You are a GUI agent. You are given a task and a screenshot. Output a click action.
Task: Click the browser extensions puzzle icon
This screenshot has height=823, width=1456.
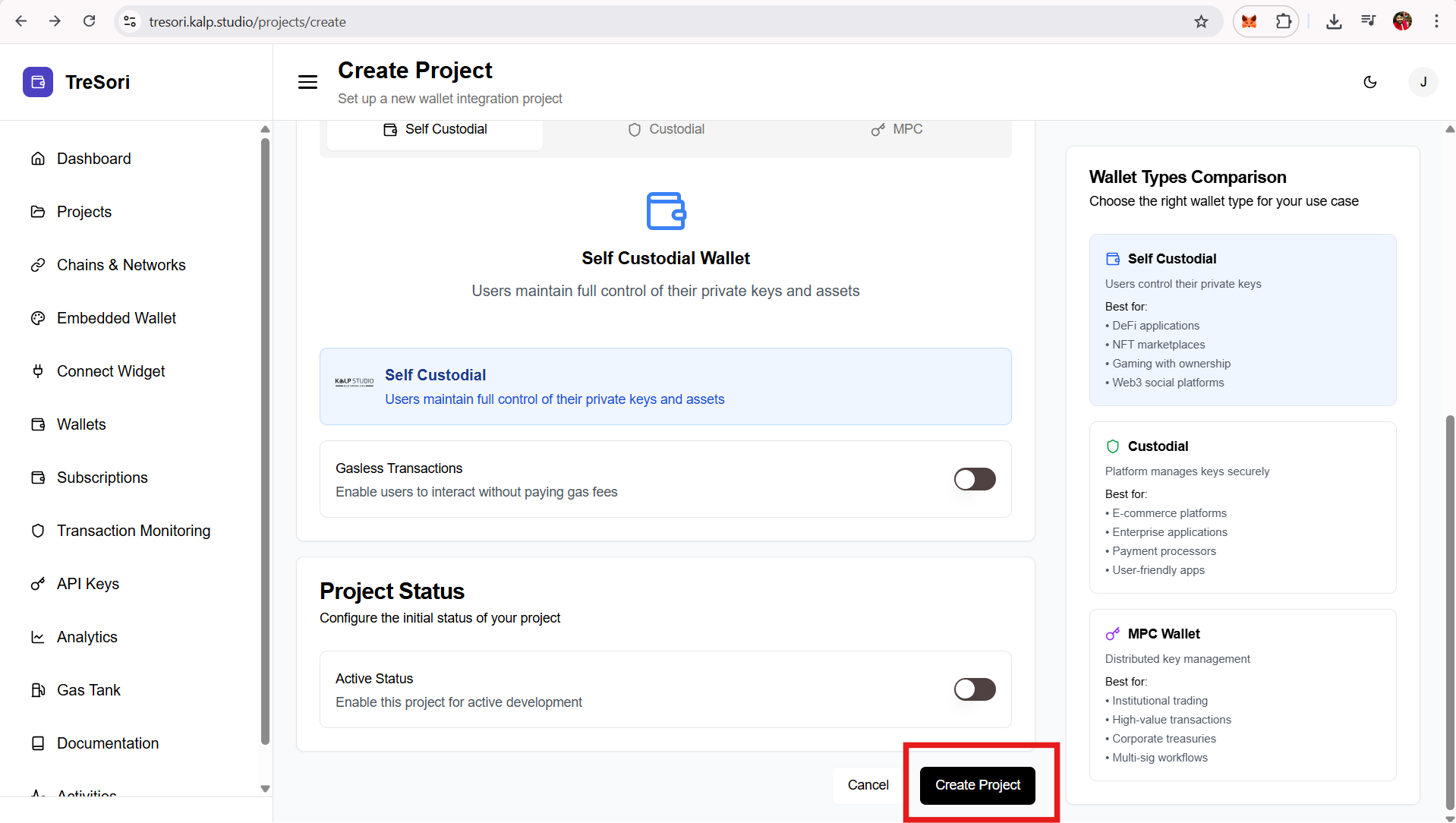pyautogui.click(x=1284, y=21)
